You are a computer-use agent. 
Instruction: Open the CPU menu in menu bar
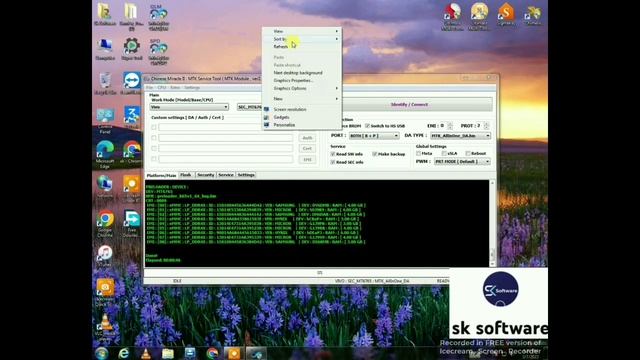[x=162, y=87]
